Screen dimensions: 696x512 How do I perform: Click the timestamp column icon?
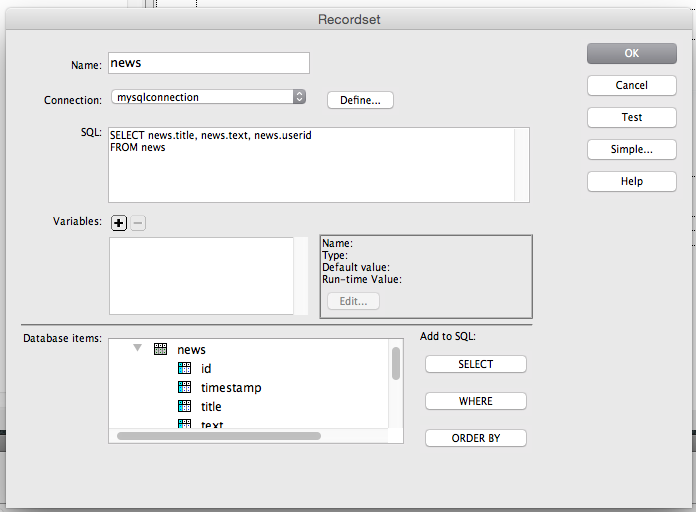(x=184, y=387)
